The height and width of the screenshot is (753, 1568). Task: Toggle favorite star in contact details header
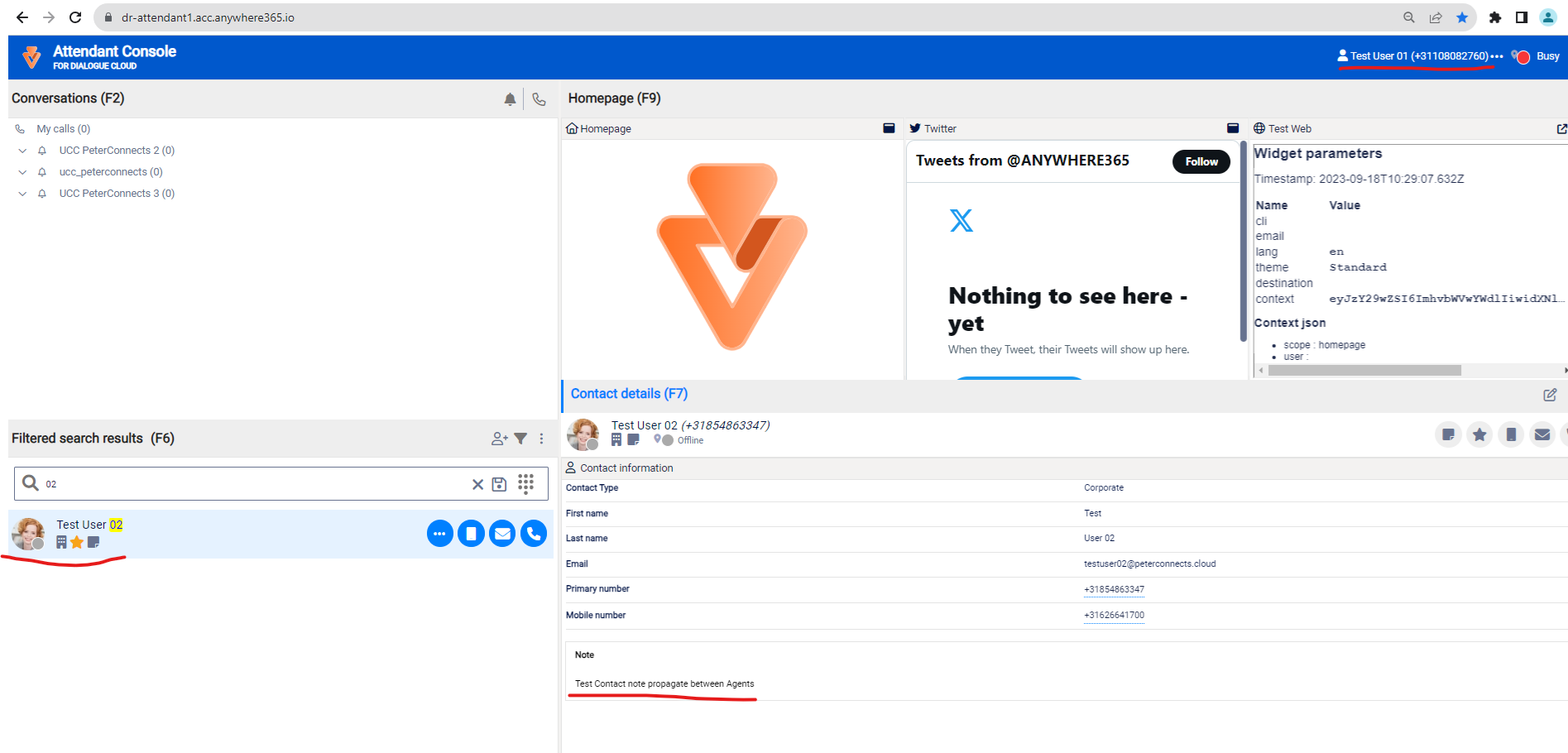pyautogui.click(x=1479, y=434)
